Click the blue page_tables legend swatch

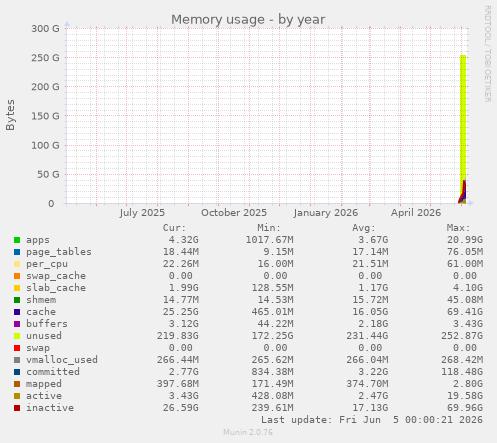point(17,252)
